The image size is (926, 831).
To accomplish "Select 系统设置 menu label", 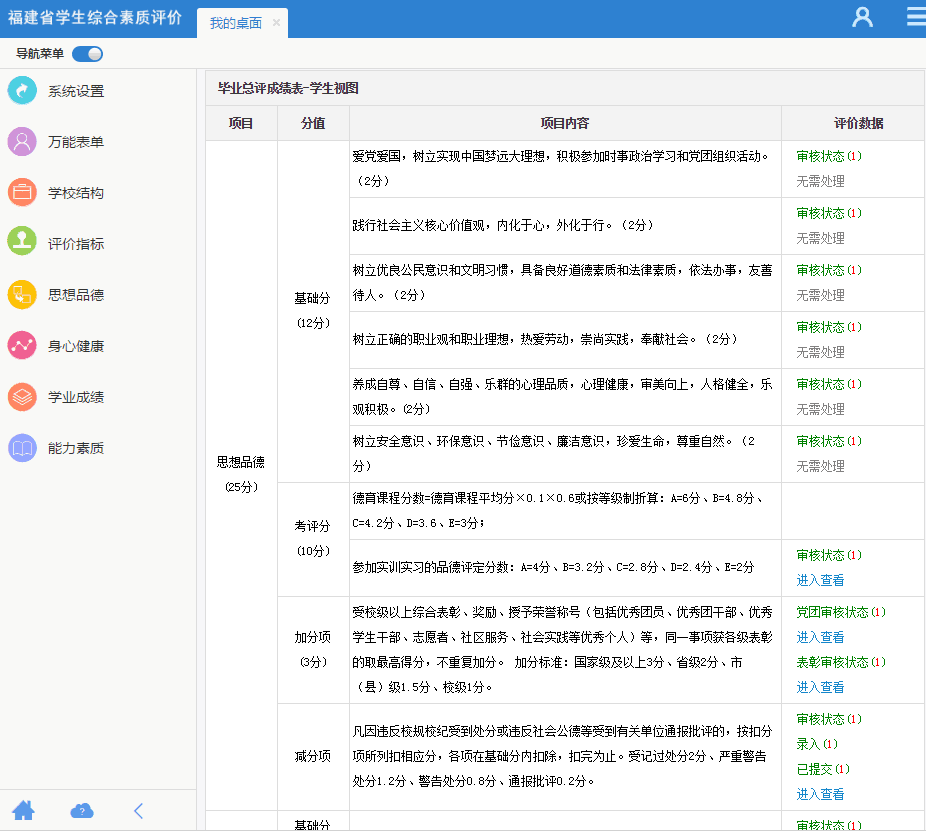I will pos(76,91).
